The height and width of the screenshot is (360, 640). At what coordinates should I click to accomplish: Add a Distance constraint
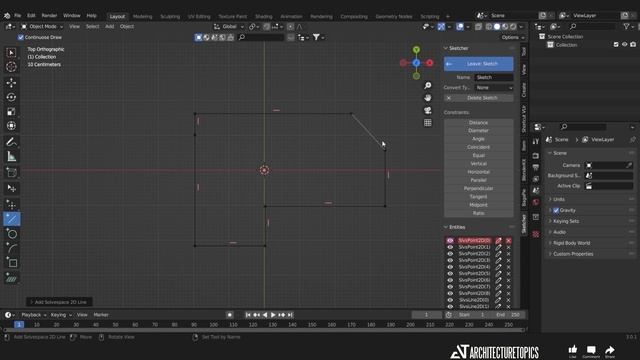pos(478,122)
